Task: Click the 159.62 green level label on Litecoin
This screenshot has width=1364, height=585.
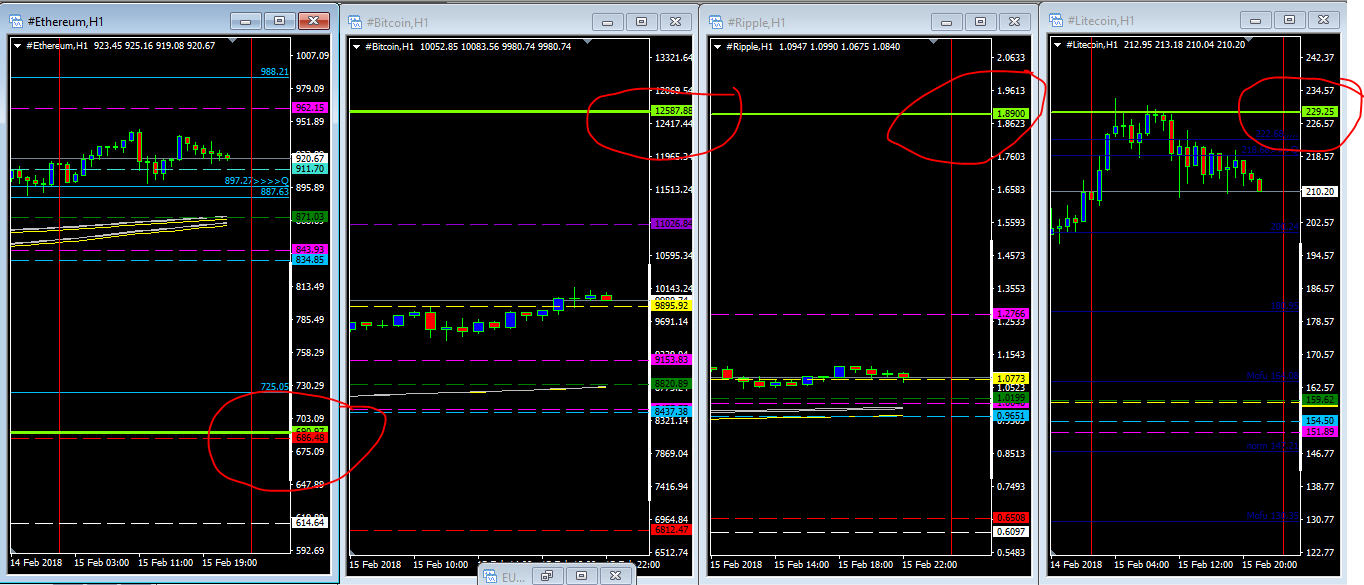Action: pos(1321,400)
